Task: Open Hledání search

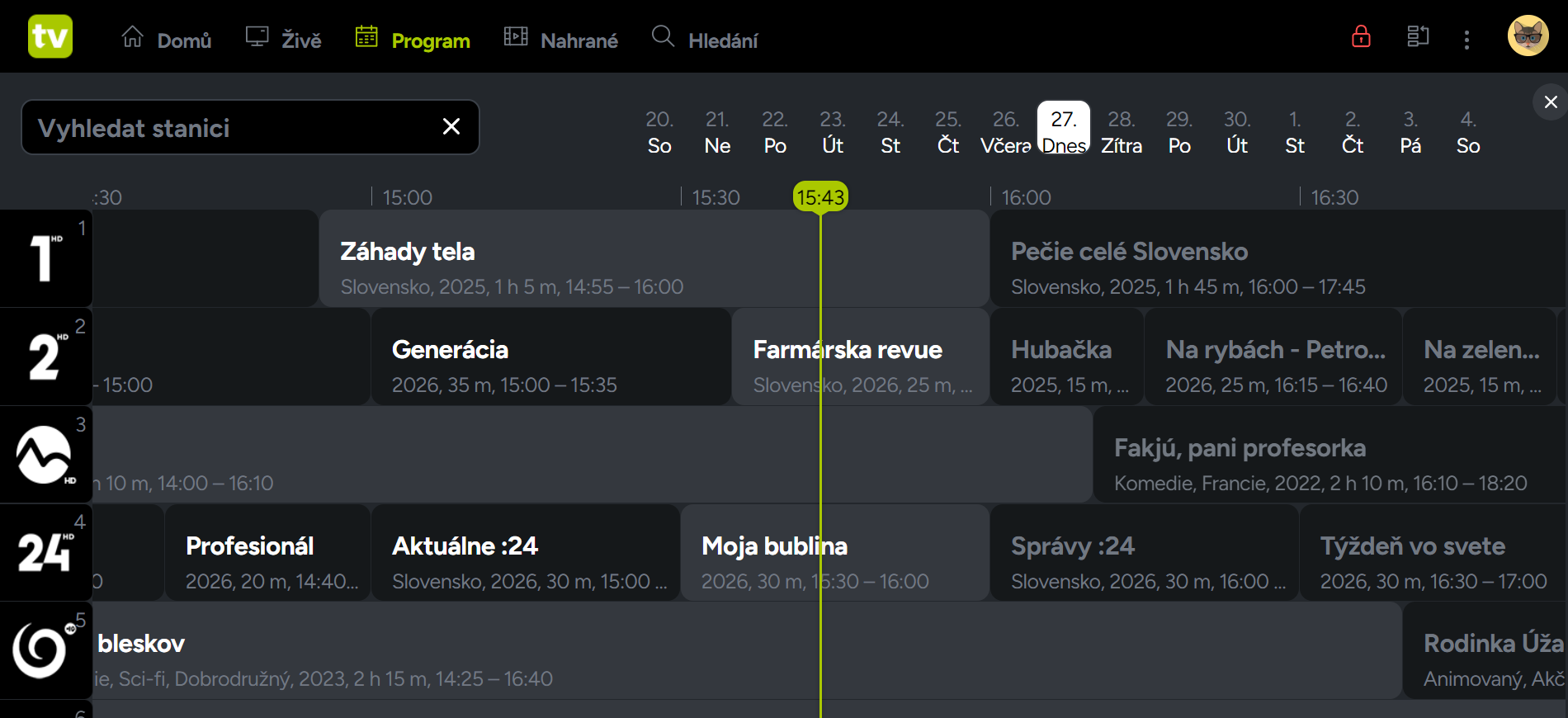Action: pyautogui.click(x=705, y=40)
